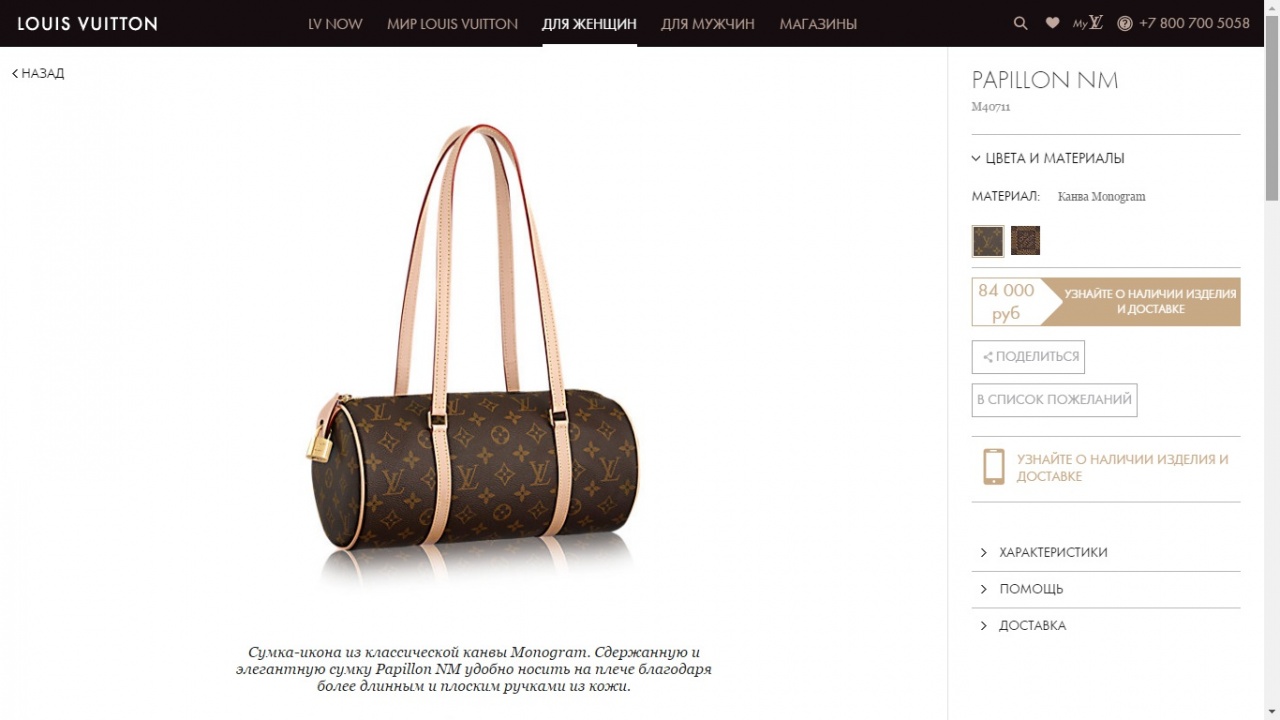Click the help question mark icon
This screenshot has height=720, width=1280.
1125,23
